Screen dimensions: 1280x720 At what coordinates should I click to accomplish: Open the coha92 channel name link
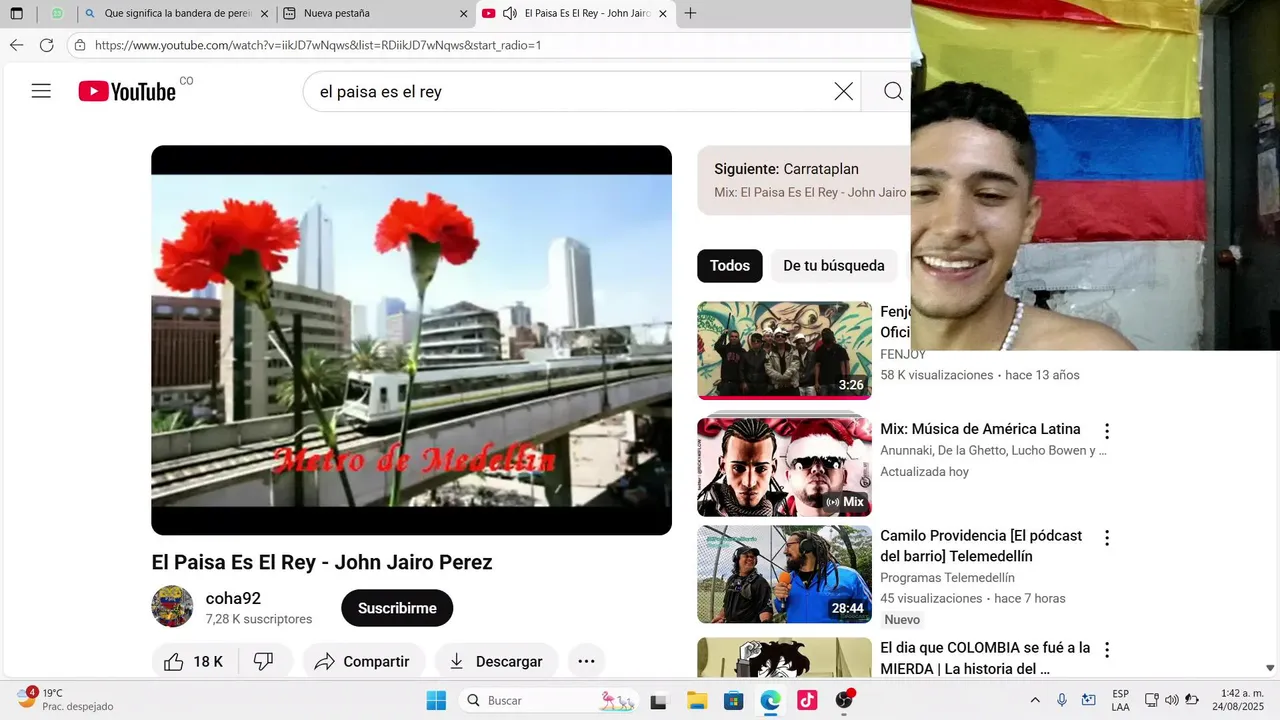click(x=233, y=598)
